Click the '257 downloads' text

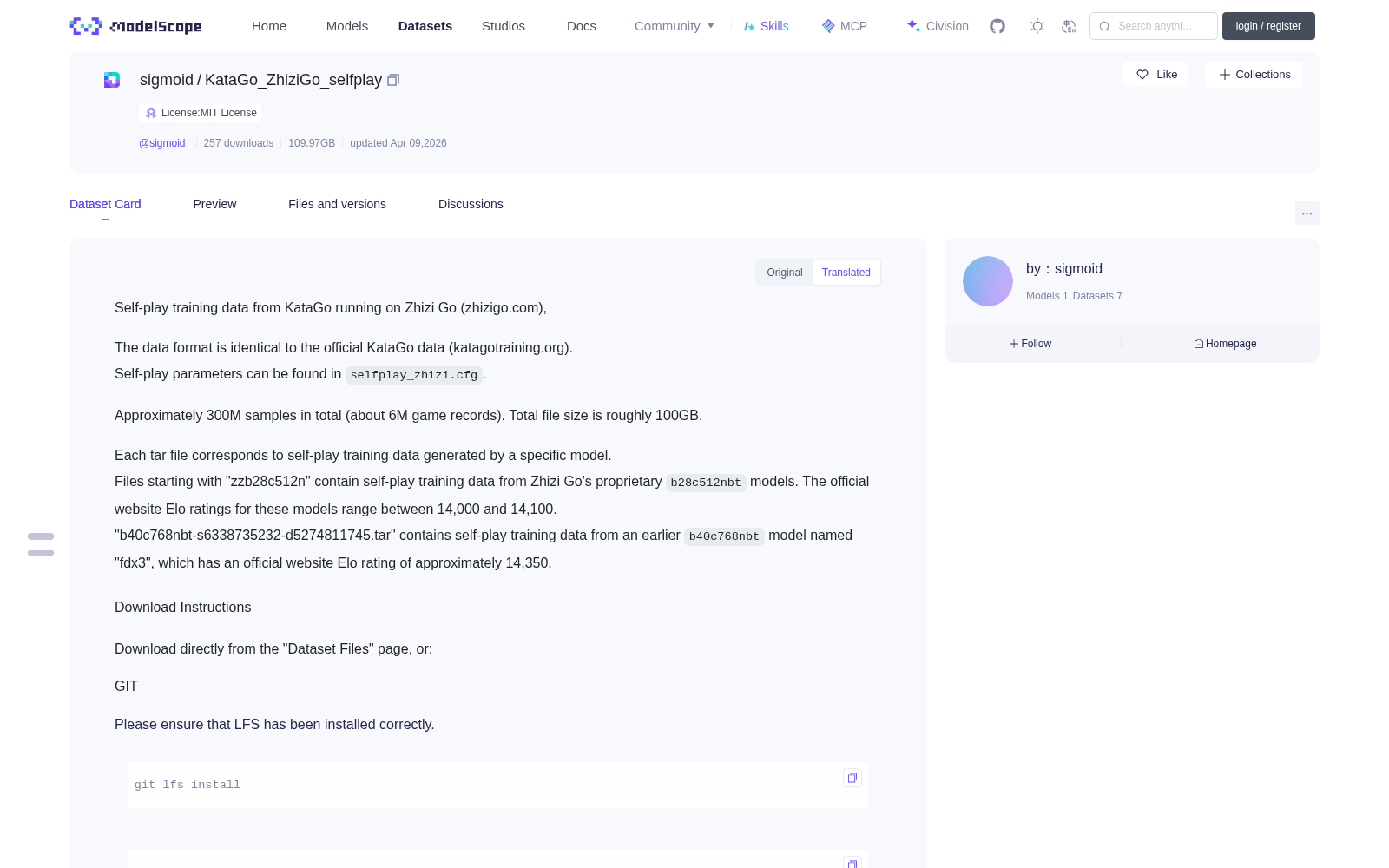[239, 143]
